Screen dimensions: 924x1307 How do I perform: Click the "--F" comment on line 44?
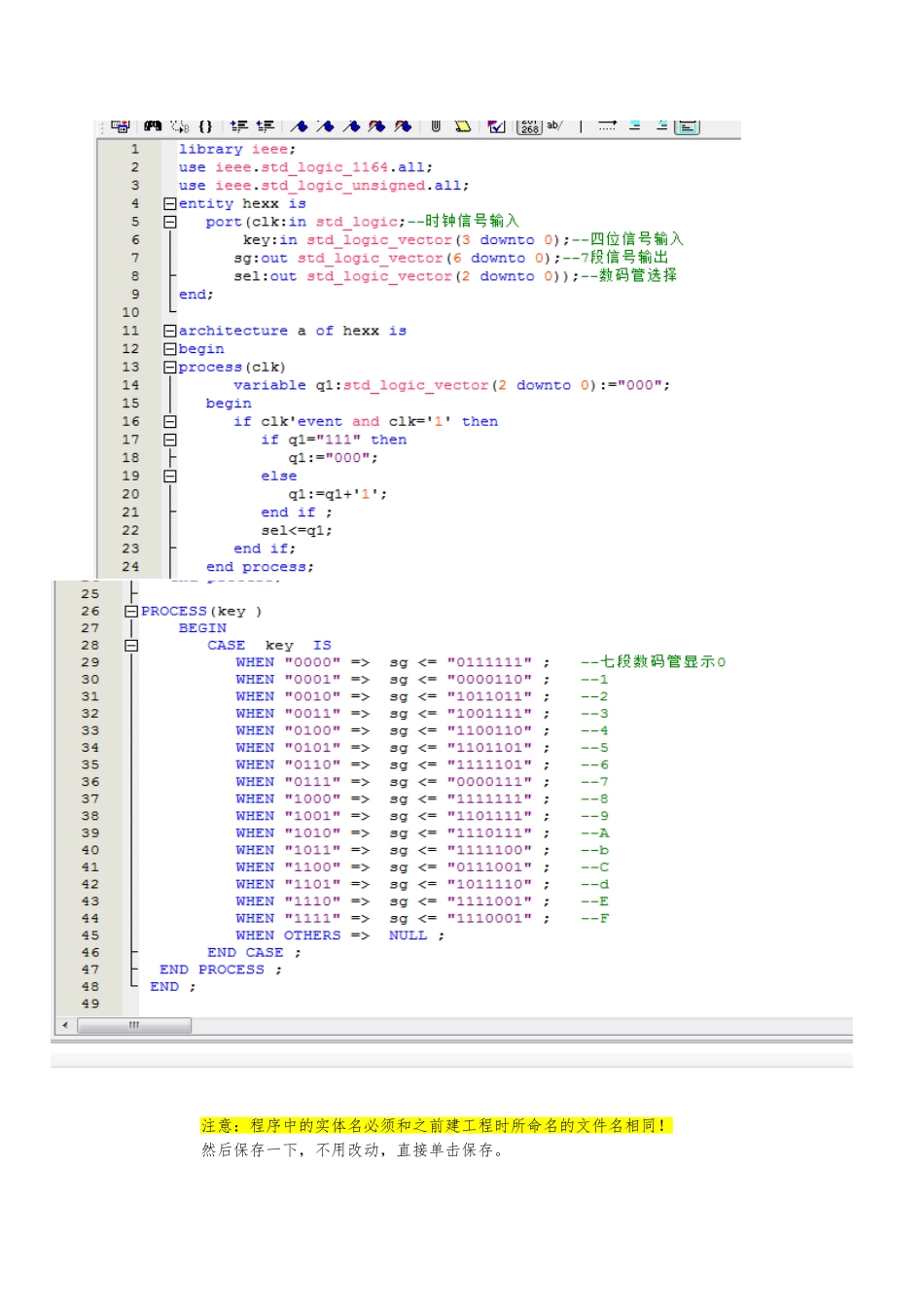[x=594, y=918]
